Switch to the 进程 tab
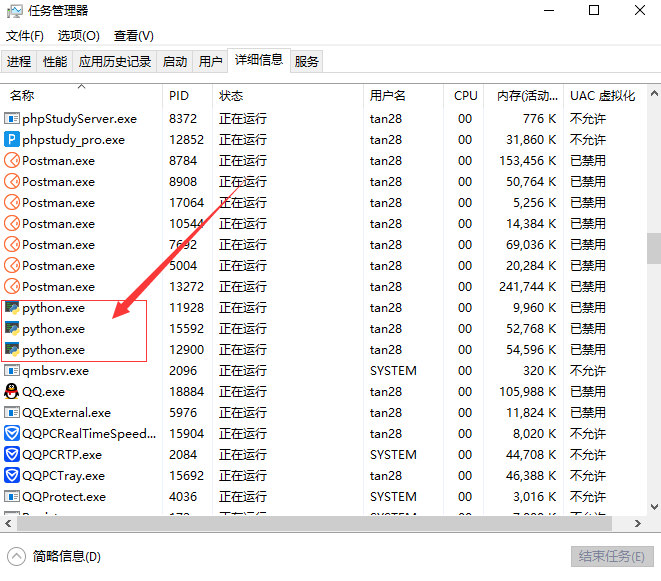 point(19,62)
